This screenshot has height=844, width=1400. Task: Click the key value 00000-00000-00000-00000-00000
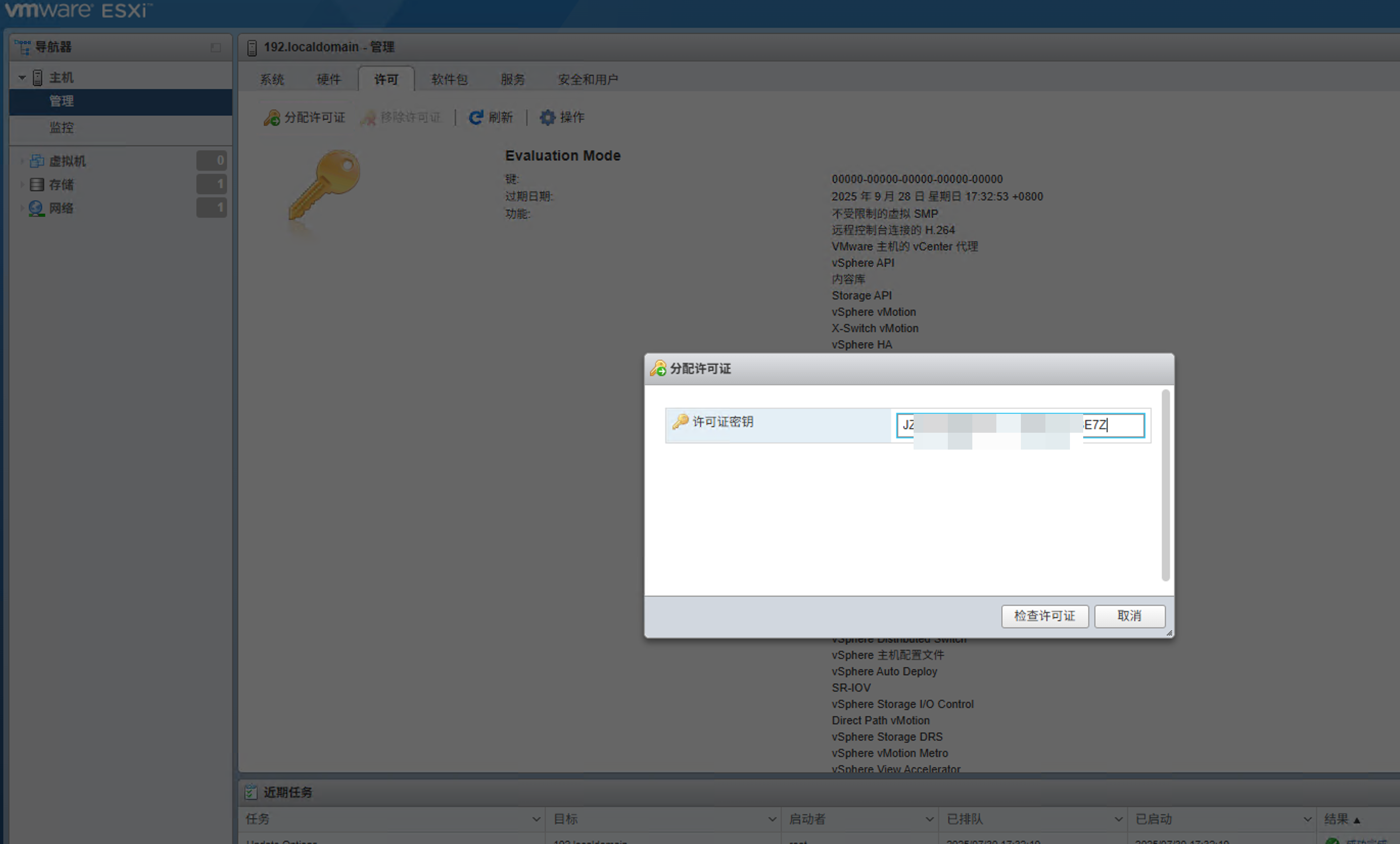(x=917, y=179)
